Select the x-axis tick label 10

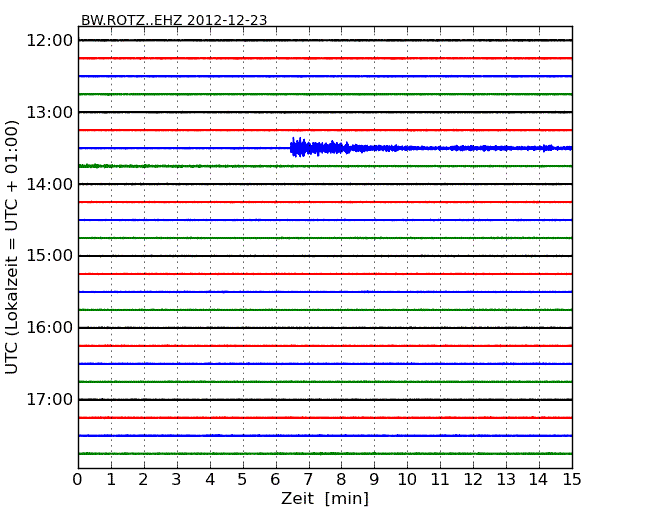[x=407, y=480]
